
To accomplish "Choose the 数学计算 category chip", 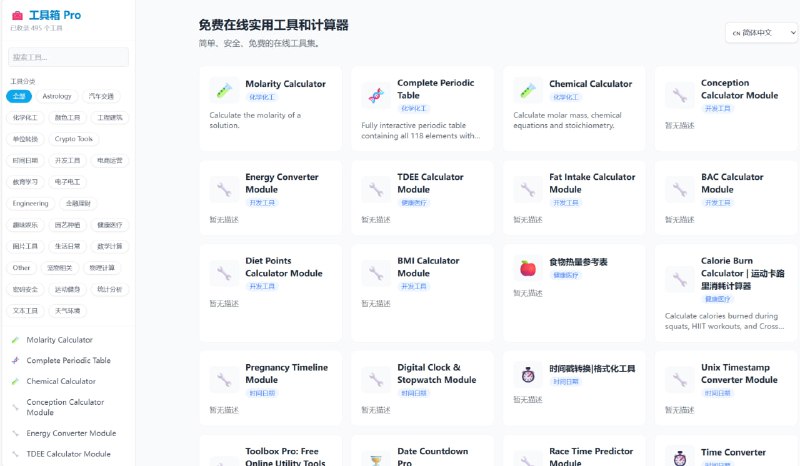I will pyautogui.click(x=110, y=246).
